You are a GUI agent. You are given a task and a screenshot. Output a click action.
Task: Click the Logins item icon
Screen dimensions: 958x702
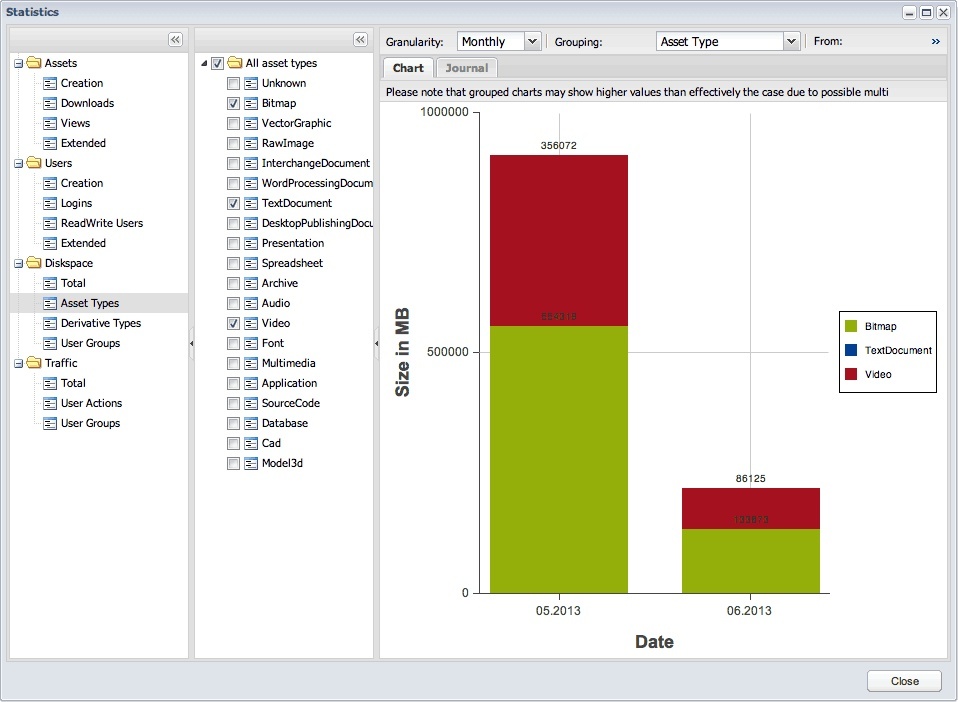[x=50, y=203]
